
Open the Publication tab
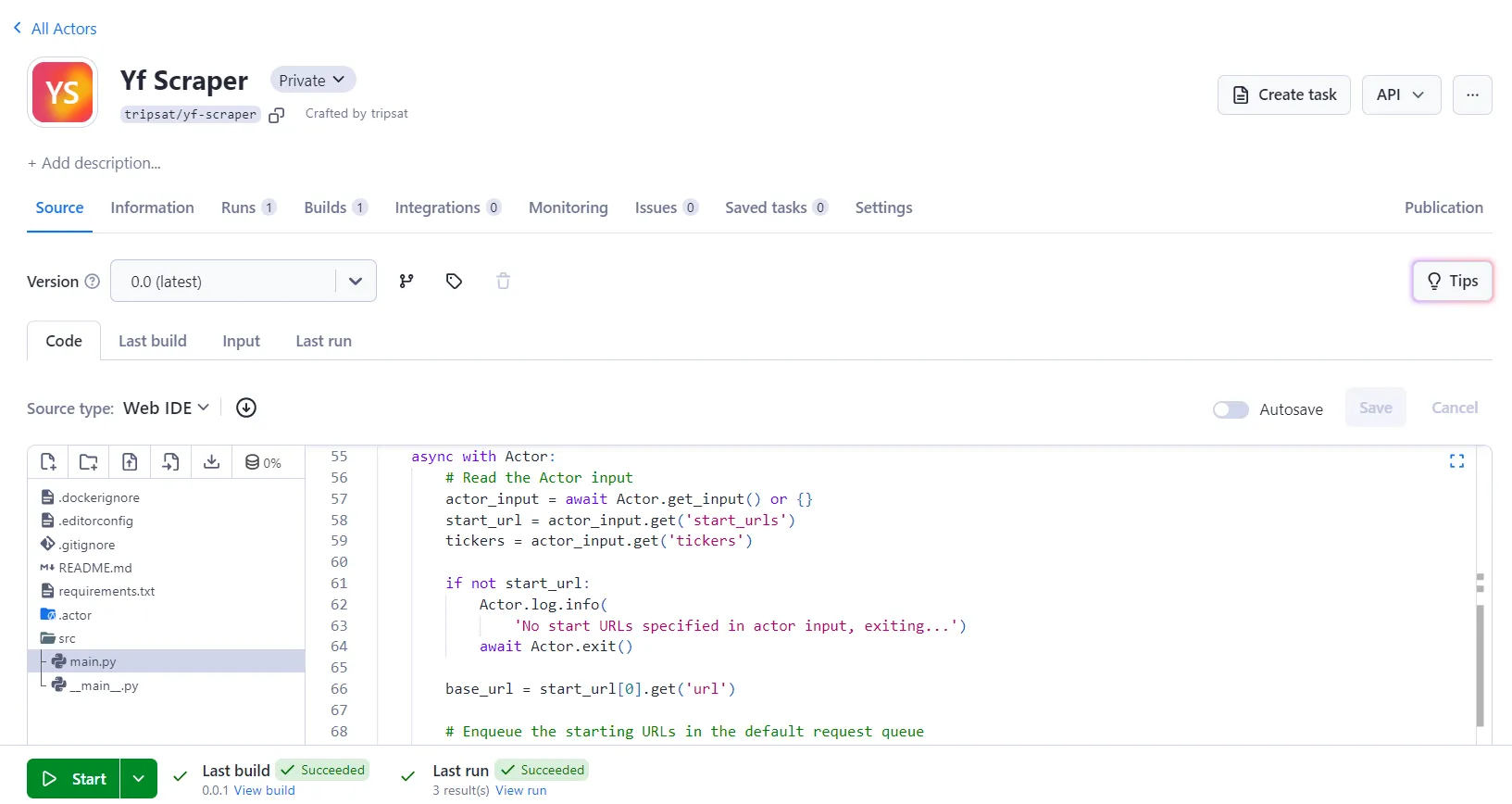coord(1443,207)
